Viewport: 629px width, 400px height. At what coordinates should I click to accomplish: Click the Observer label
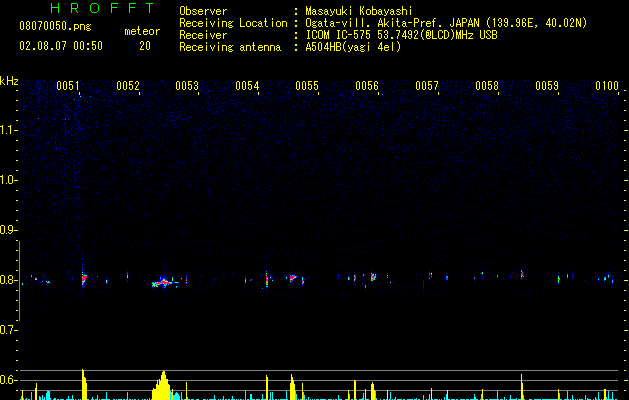(203, 11)
